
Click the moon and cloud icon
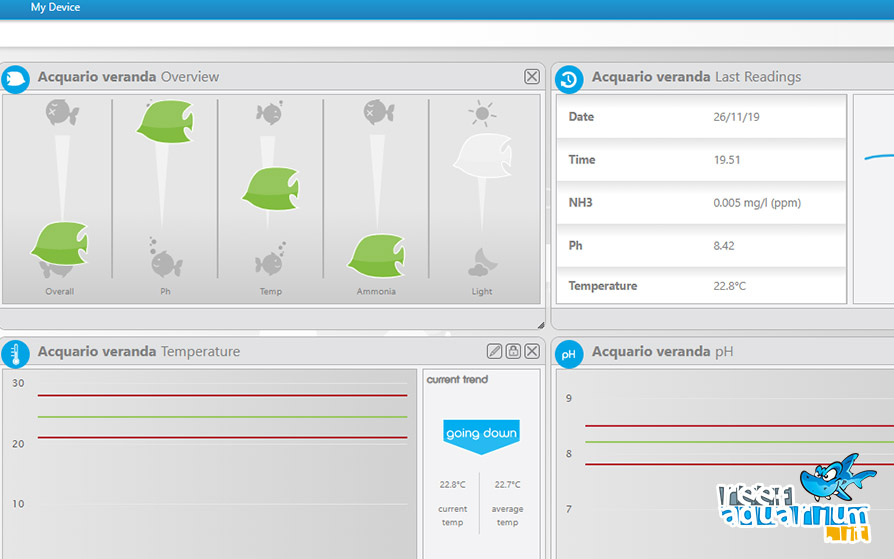(482, 262)
